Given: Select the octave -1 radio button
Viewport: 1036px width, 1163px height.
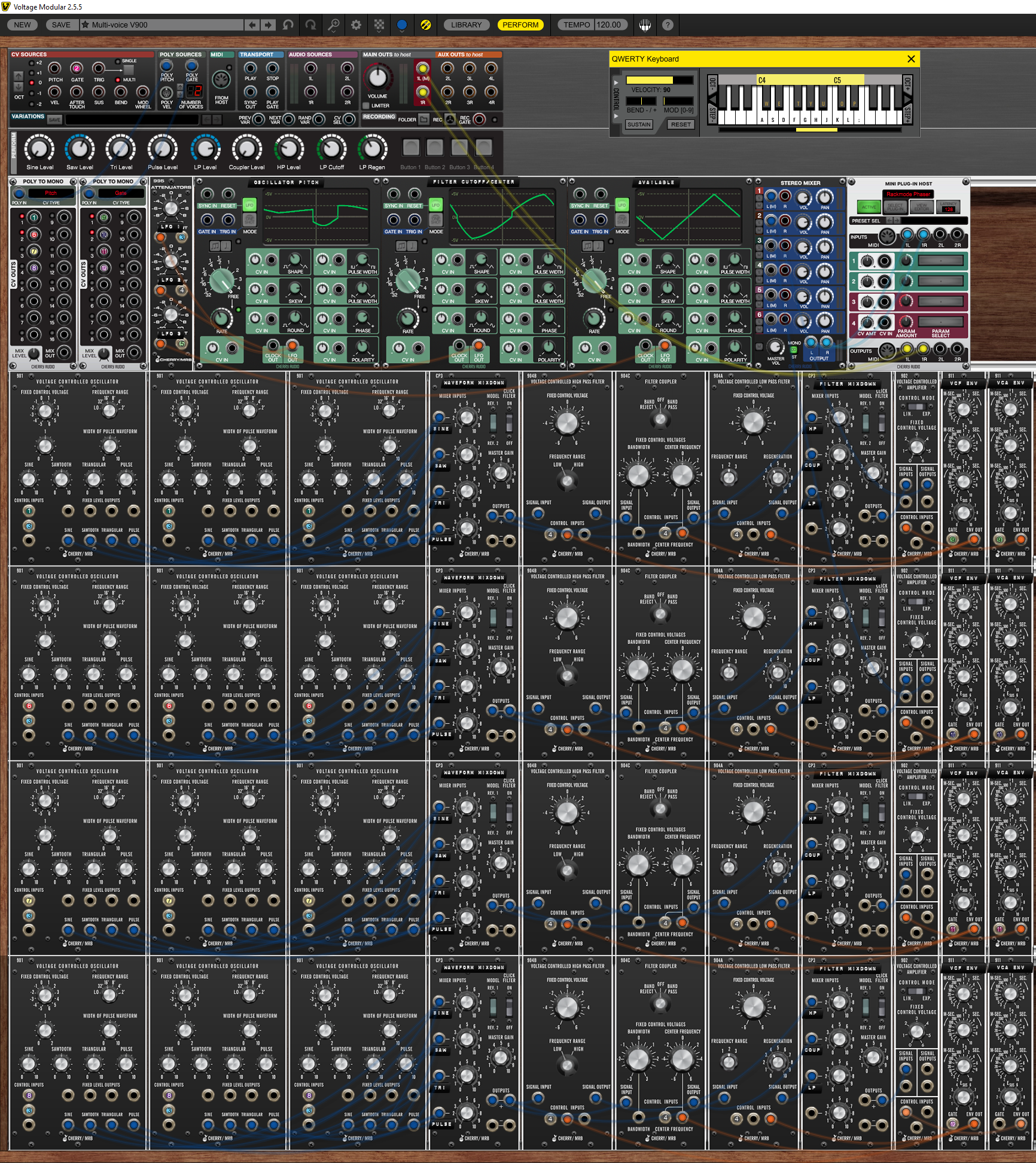Looking at the screenshot, I should coord(33,93).
